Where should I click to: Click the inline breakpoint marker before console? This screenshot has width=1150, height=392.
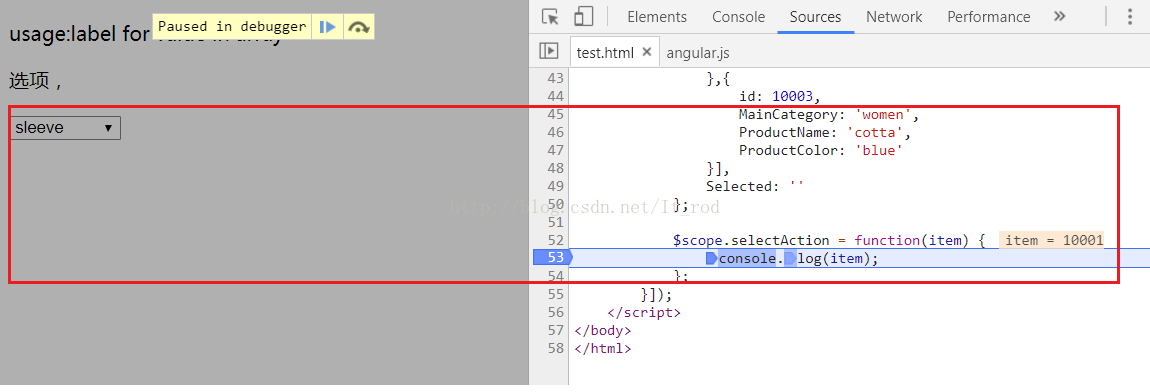click(711, 258)
